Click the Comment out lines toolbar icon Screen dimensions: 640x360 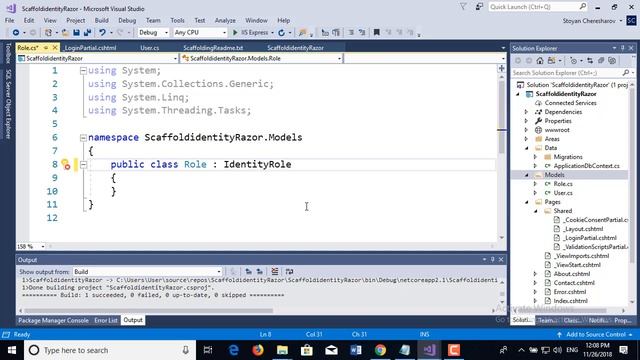pyautogui.click(x=351, y=32)
